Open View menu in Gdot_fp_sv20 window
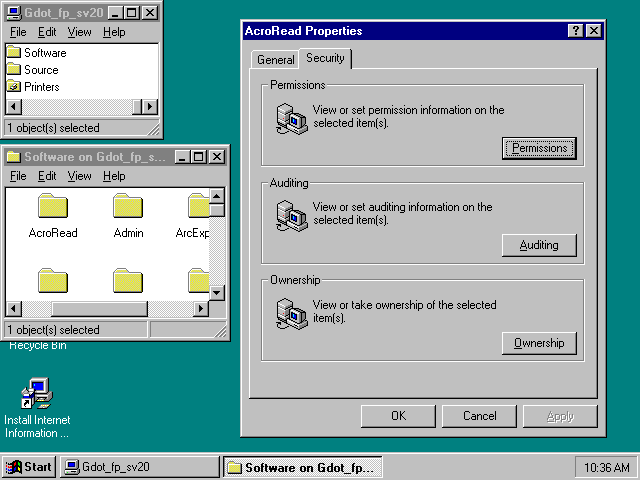This screenshot has height=480, width=640. point(79,32)
